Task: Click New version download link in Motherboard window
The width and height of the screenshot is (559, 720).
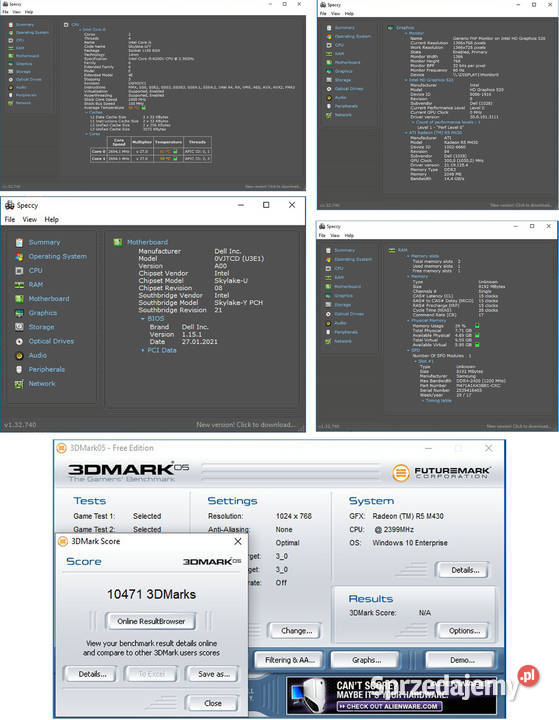Action: click(245, 425)
